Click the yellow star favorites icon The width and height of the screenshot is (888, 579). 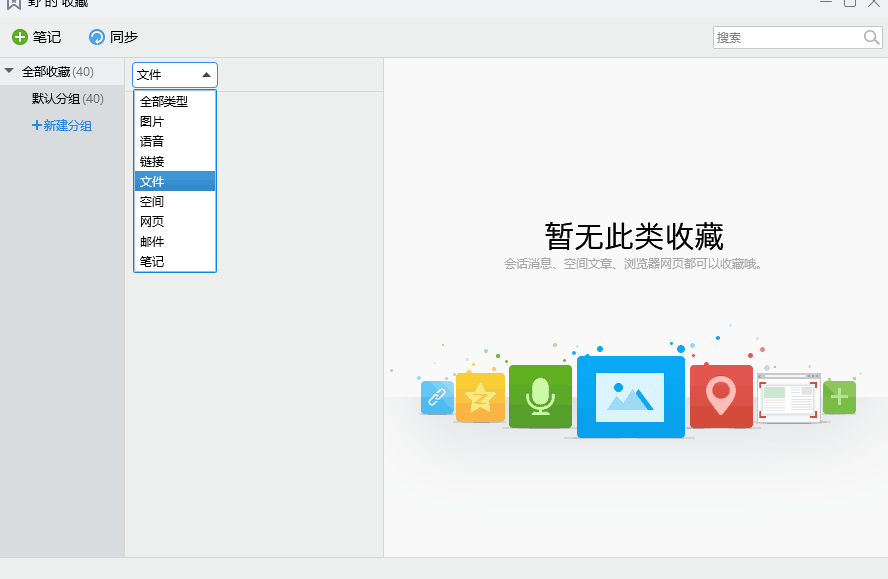click(x=480, y=397)
